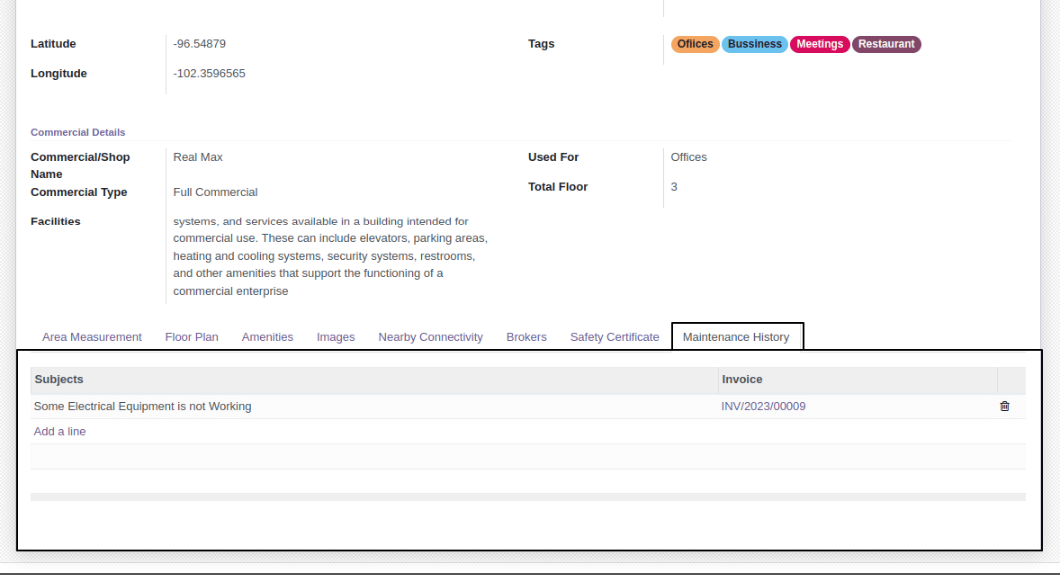Click the Maintenance History tab
Viewport: 1060px width, 575px height.
point(736,337)
